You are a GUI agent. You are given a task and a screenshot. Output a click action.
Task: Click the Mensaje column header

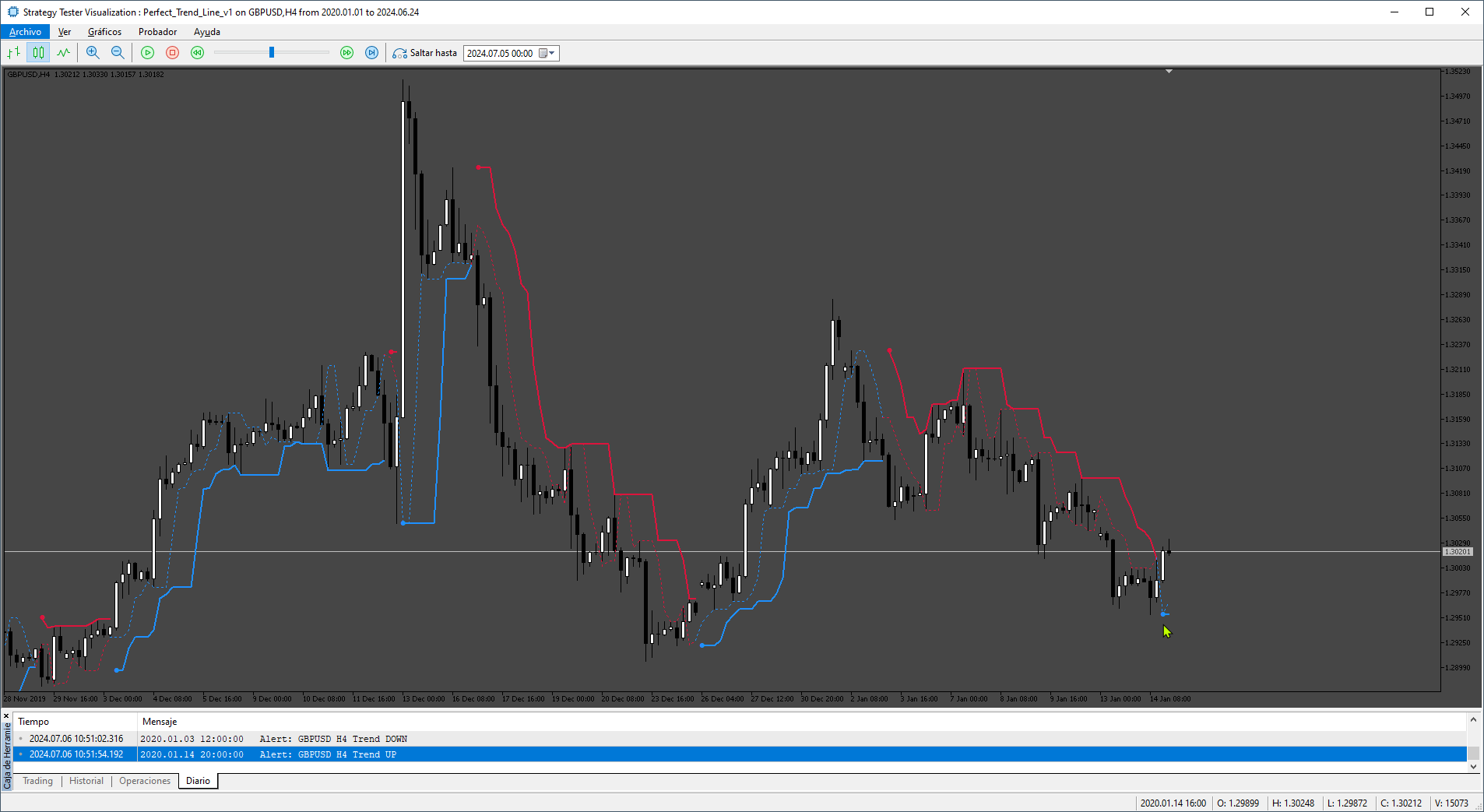[802, 722]
